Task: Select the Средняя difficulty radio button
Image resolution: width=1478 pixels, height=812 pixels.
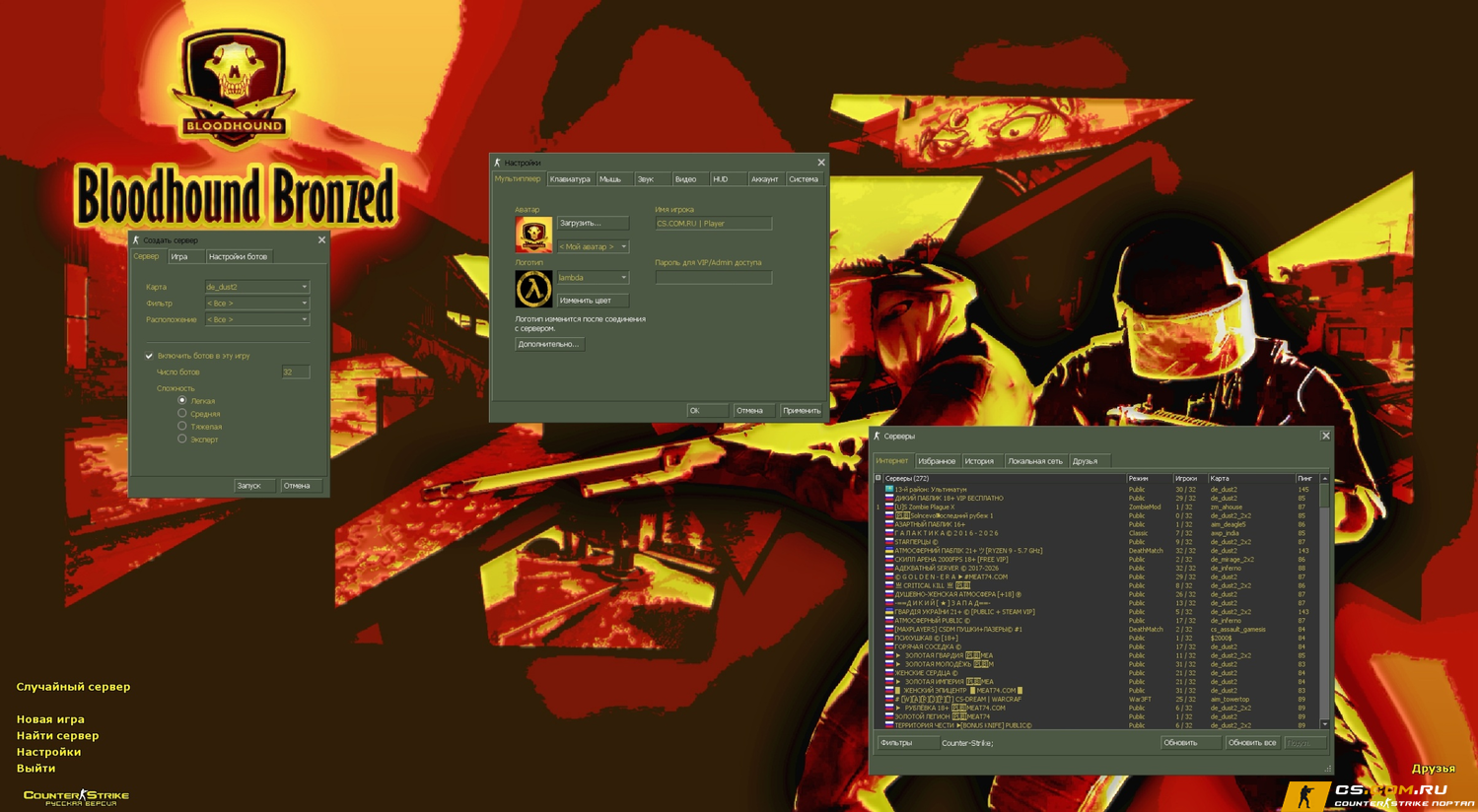Action: [182, 414]
